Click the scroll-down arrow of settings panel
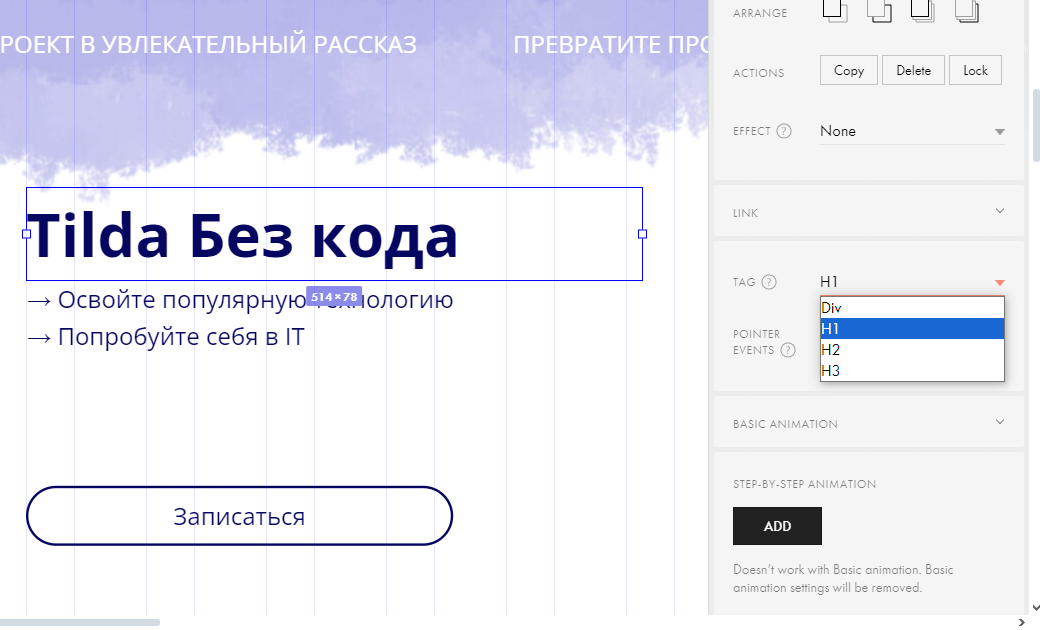Viewport: 1044px width, 630px height. [x=1036, y=607]
